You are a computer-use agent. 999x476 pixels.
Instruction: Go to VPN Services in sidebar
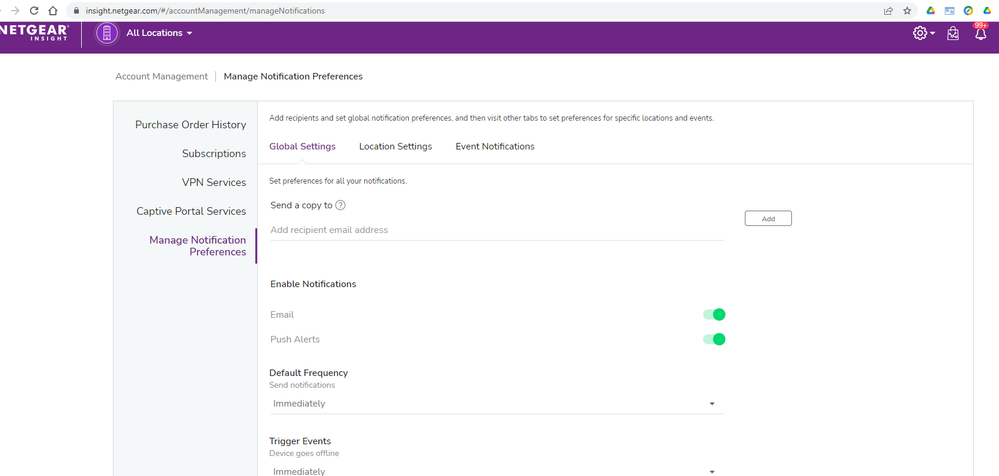pyautogui.click(x=213, y=183)
